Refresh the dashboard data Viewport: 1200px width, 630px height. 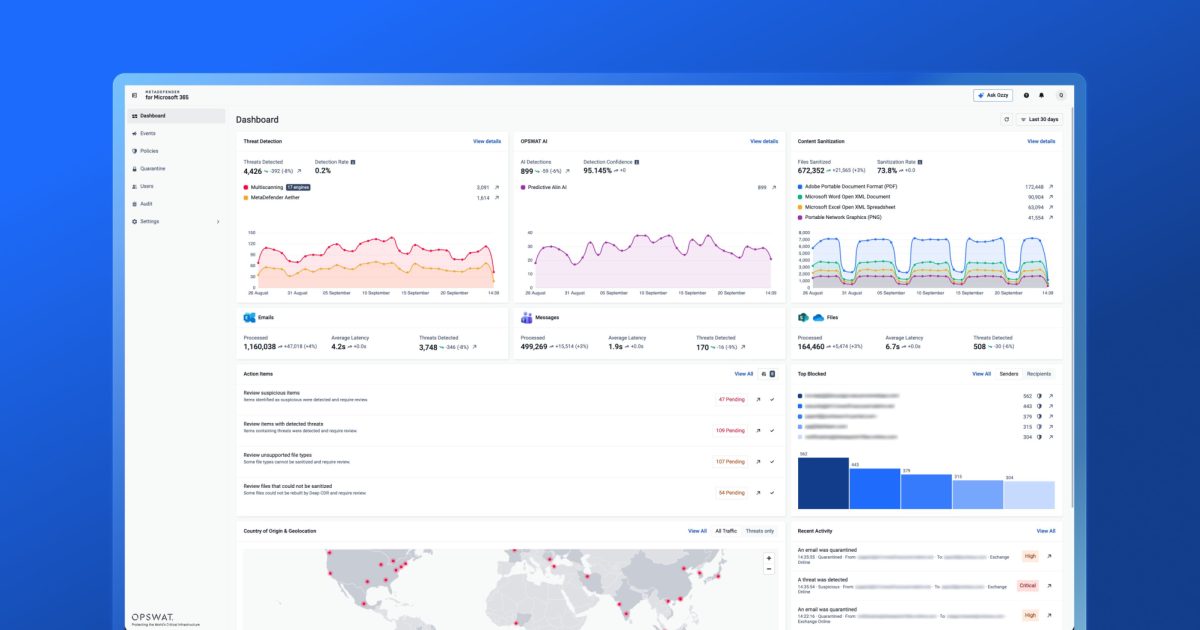(x=1006, y=119)
